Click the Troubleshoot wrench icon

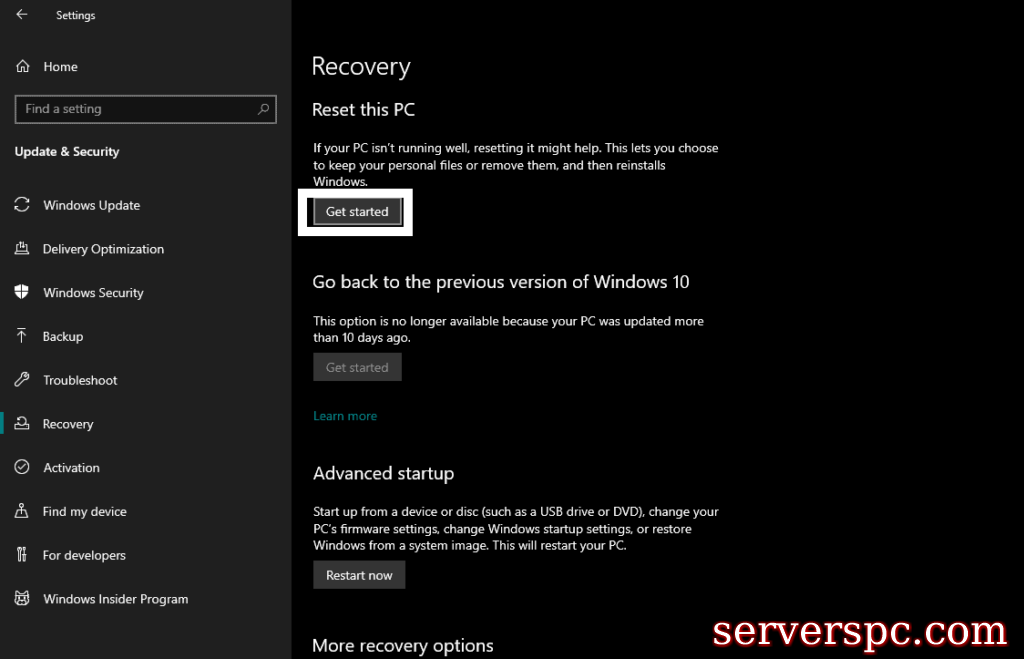click(x=22, y=380)
